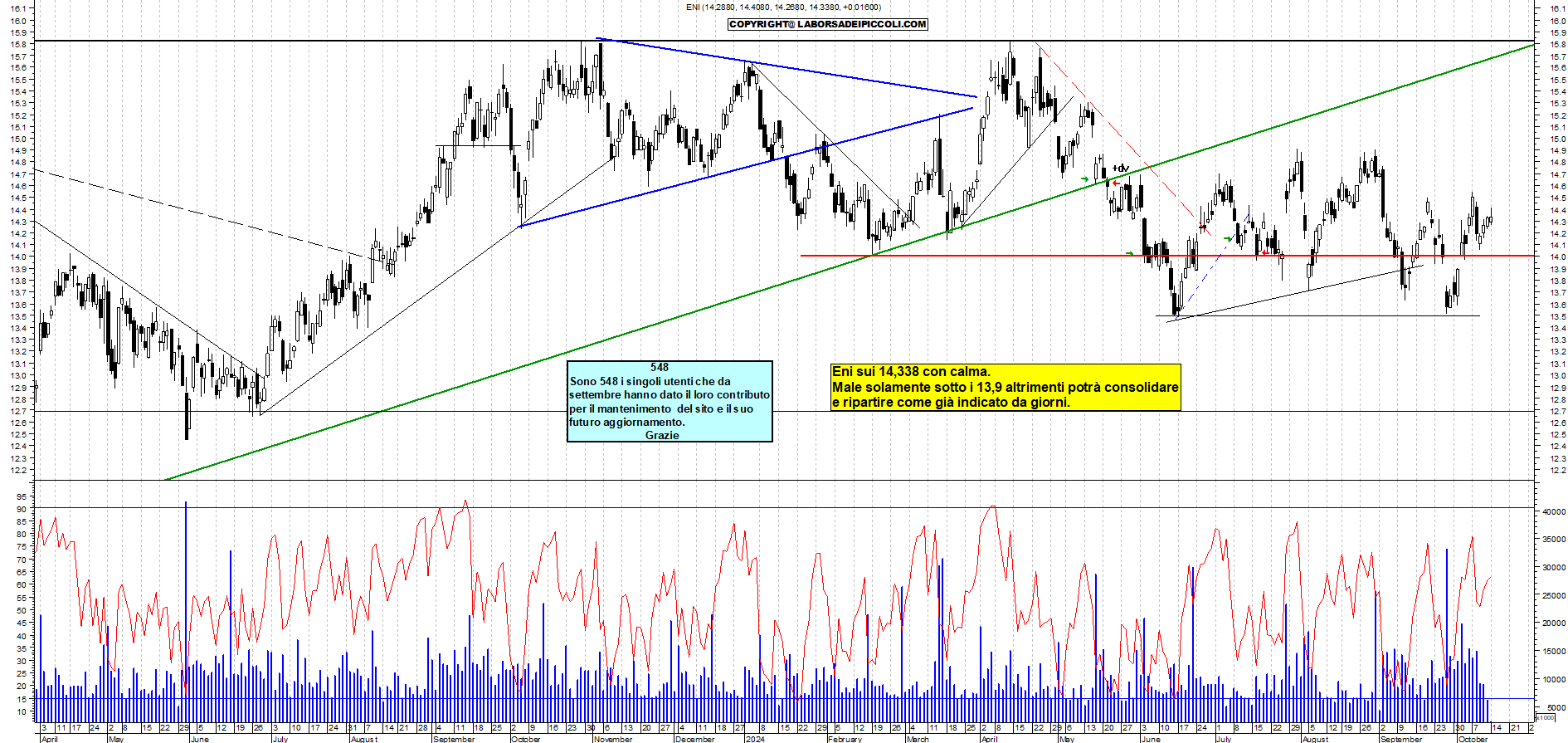Click the word 'Grazie' in the cyan box
This screenshot has height=743, width=1568.
[662, 435]
